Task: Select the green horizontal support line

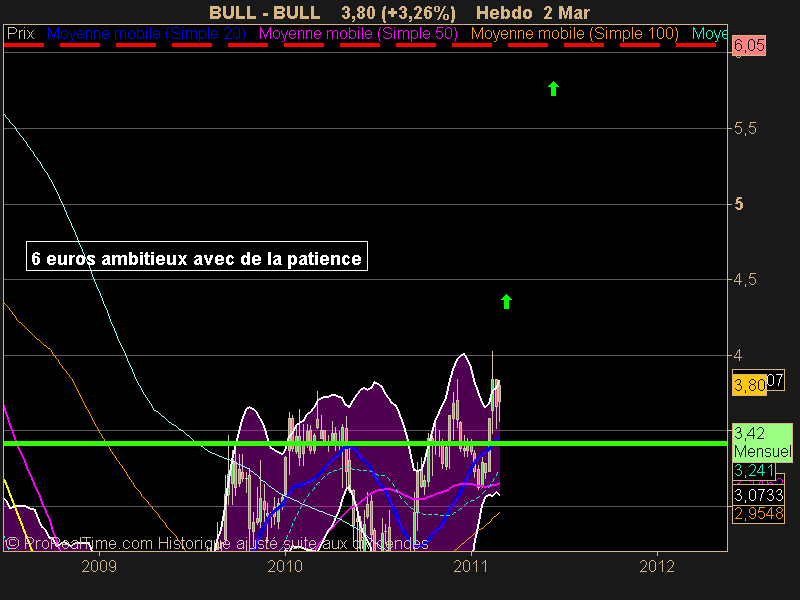Action: point(365,443)
